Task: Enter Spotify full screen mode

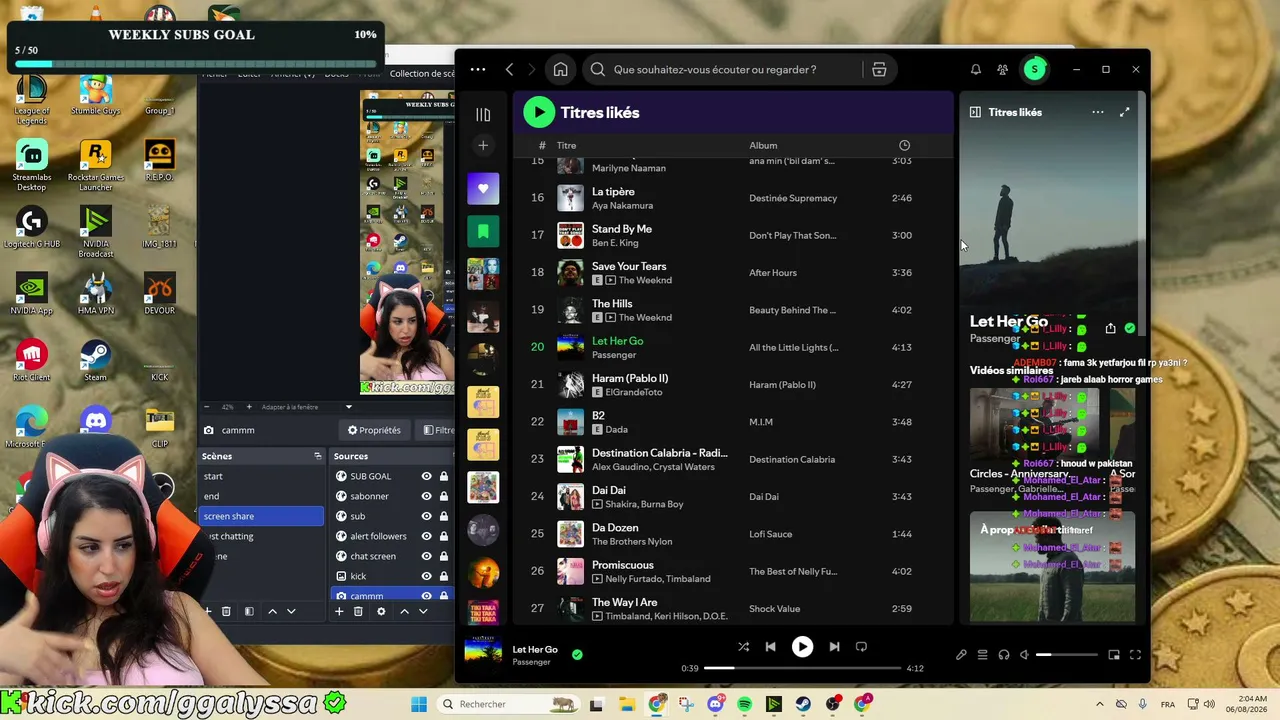Action: click(1135, 655)
